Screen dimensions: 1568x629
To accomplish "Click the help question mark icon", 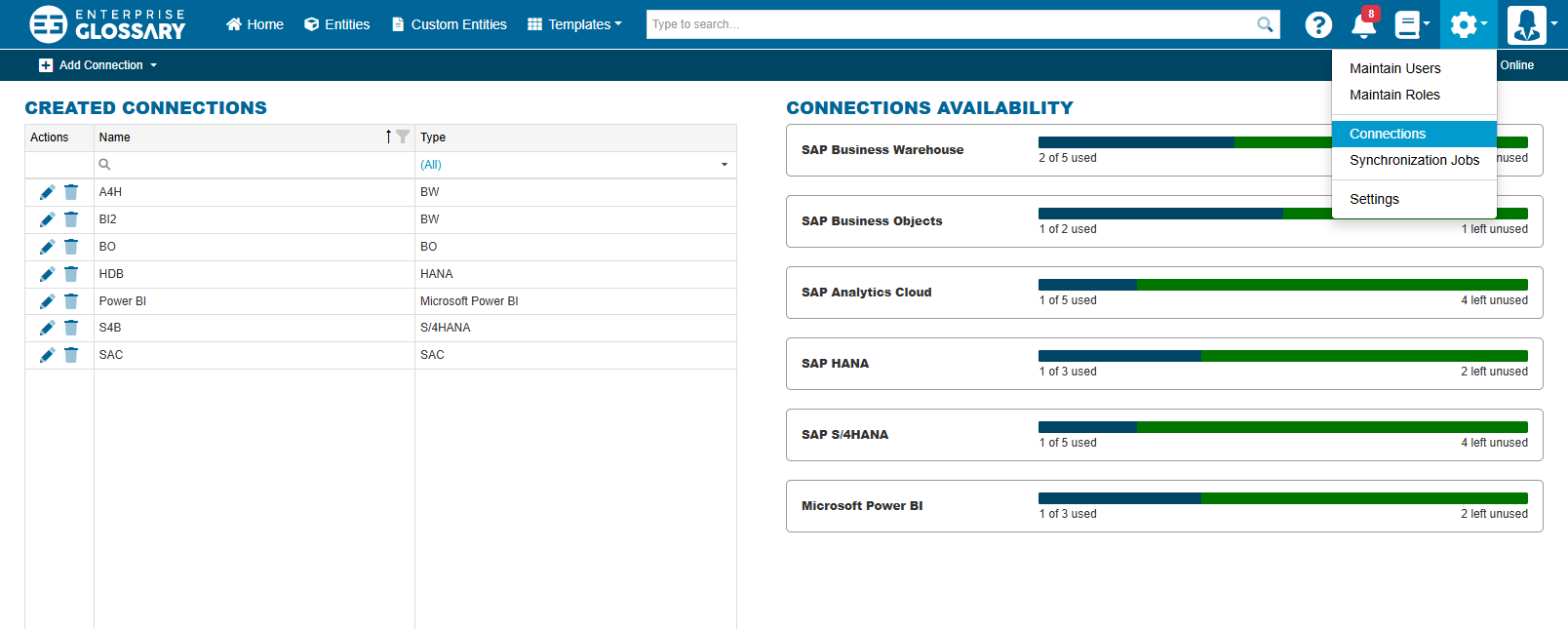I will pyautogui.click(x=1318, y=24).
